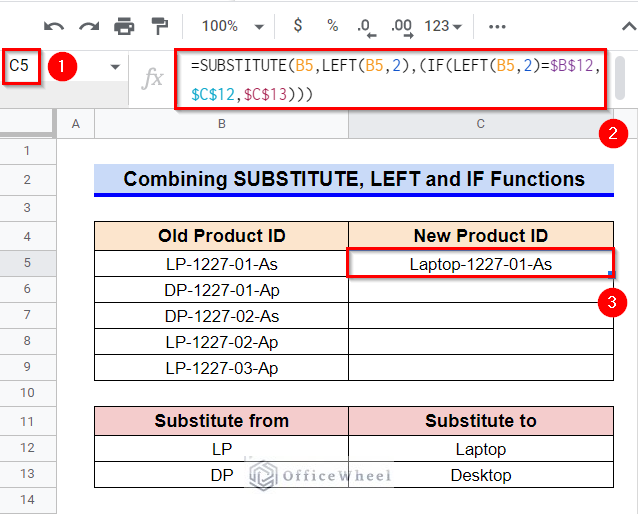Select the cell containing Laptop in row 12
This screenshot has width=638, height=514.
[481, 449]
